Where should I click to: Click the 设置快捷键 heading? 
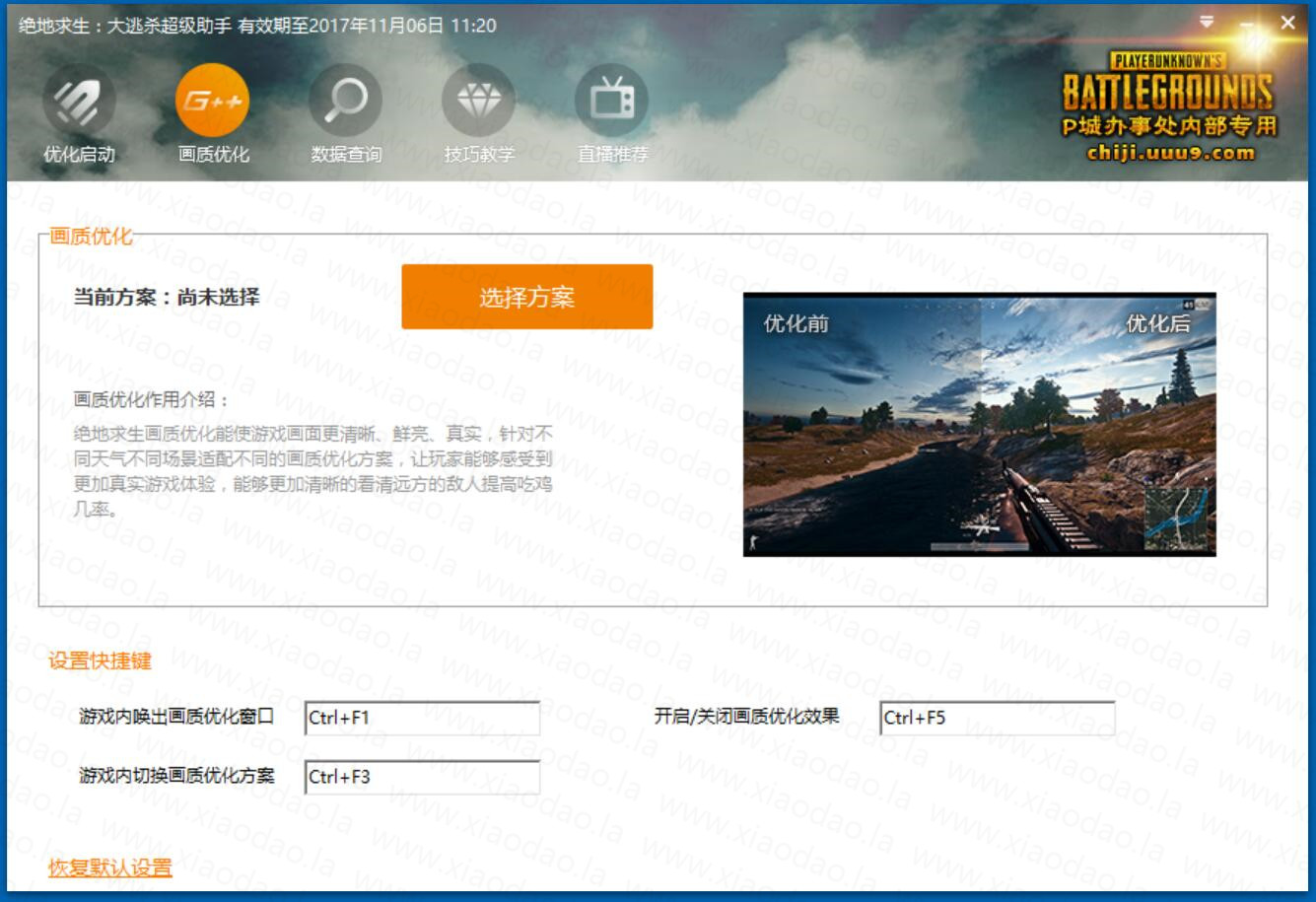(100, 660)
